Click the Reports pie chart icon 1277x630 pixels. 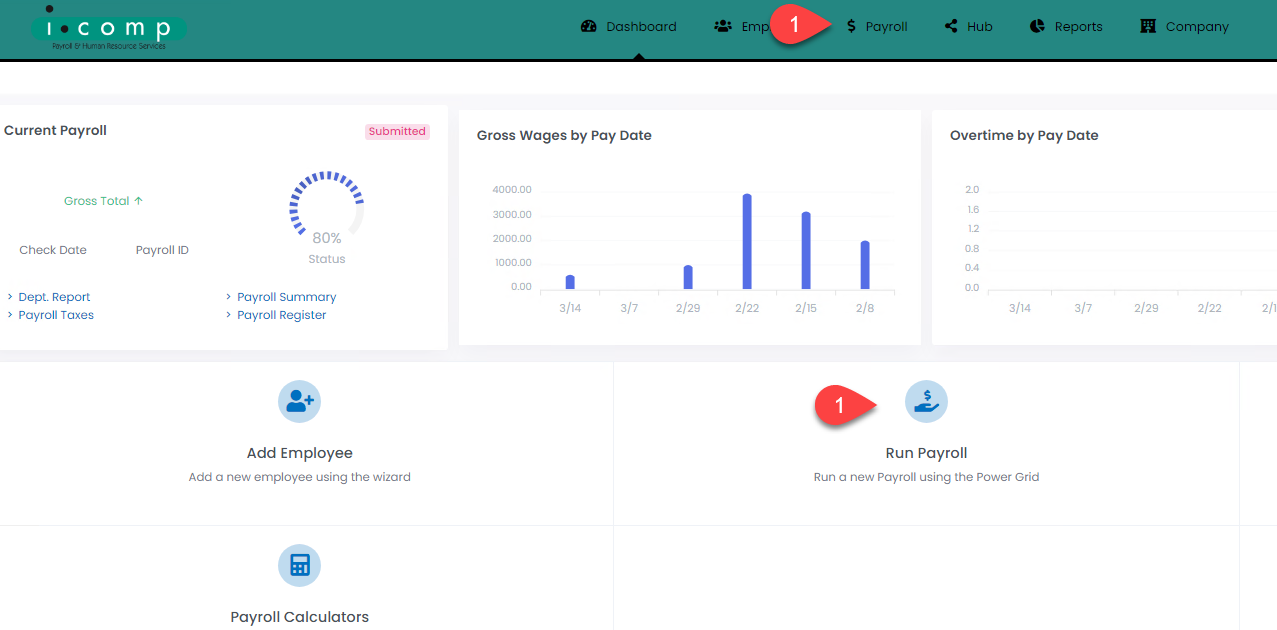pyautogui.click(x=1037, y=27)
